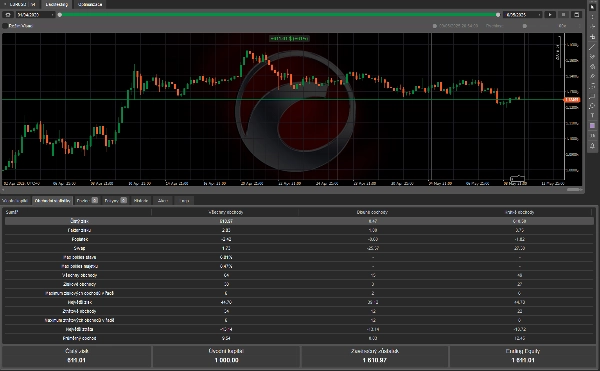Open backtesting settings icon left of start date
This screenshot has width=600, height=371.
tap(8, 15)
